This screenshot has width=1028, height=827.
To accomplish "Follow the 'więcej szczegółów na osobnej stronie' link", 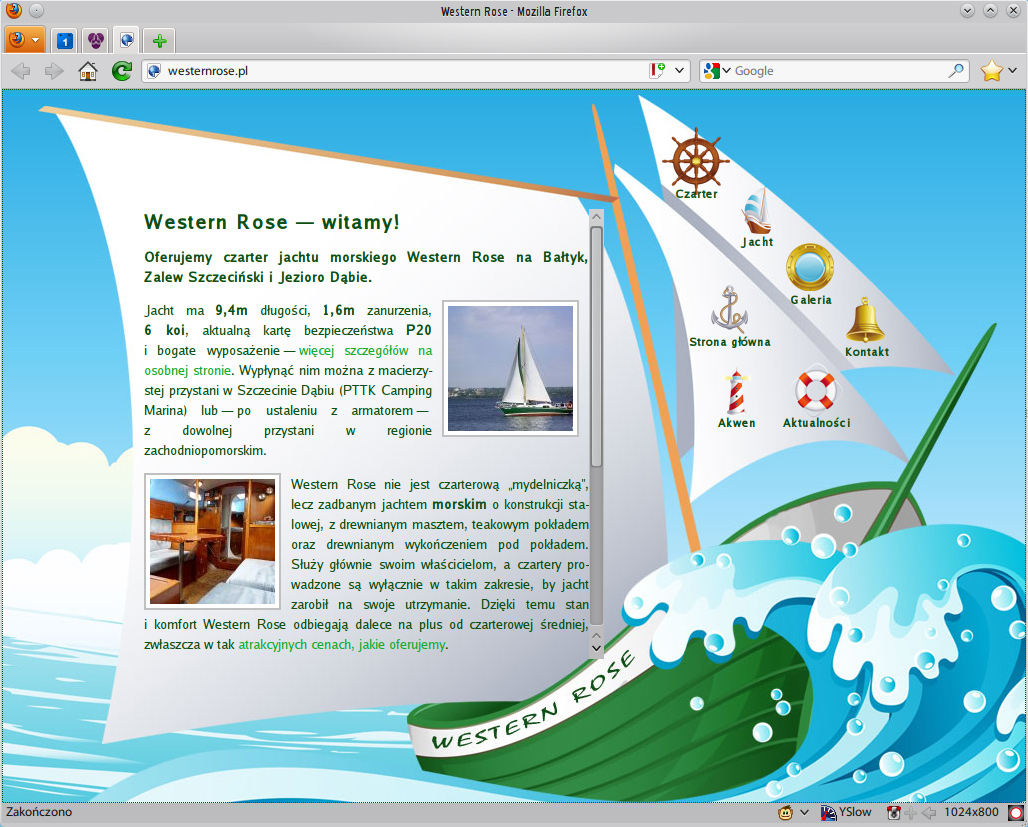I will (365, 351).
